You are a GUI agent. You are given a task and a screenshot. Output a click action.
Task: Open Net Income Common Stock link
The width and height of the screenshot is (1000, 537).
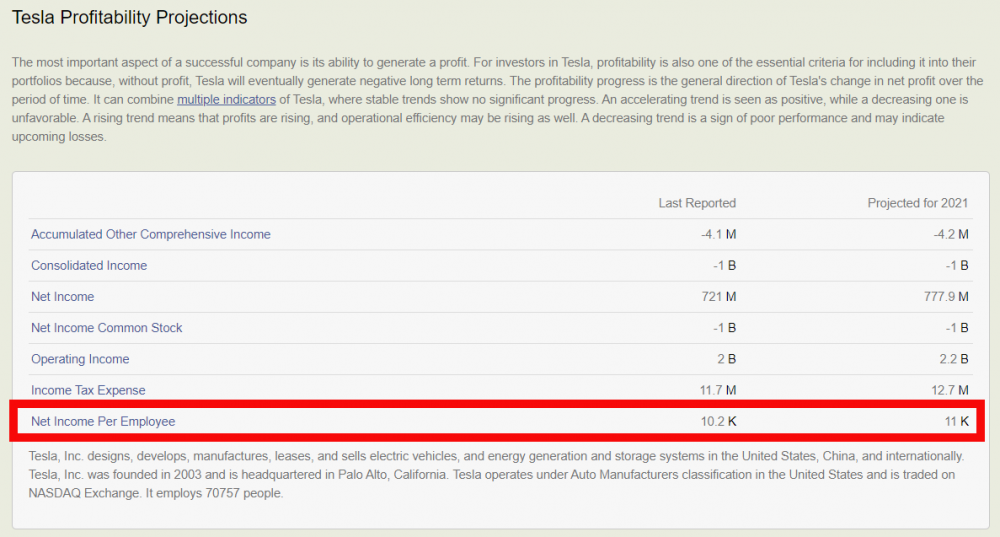107,327
